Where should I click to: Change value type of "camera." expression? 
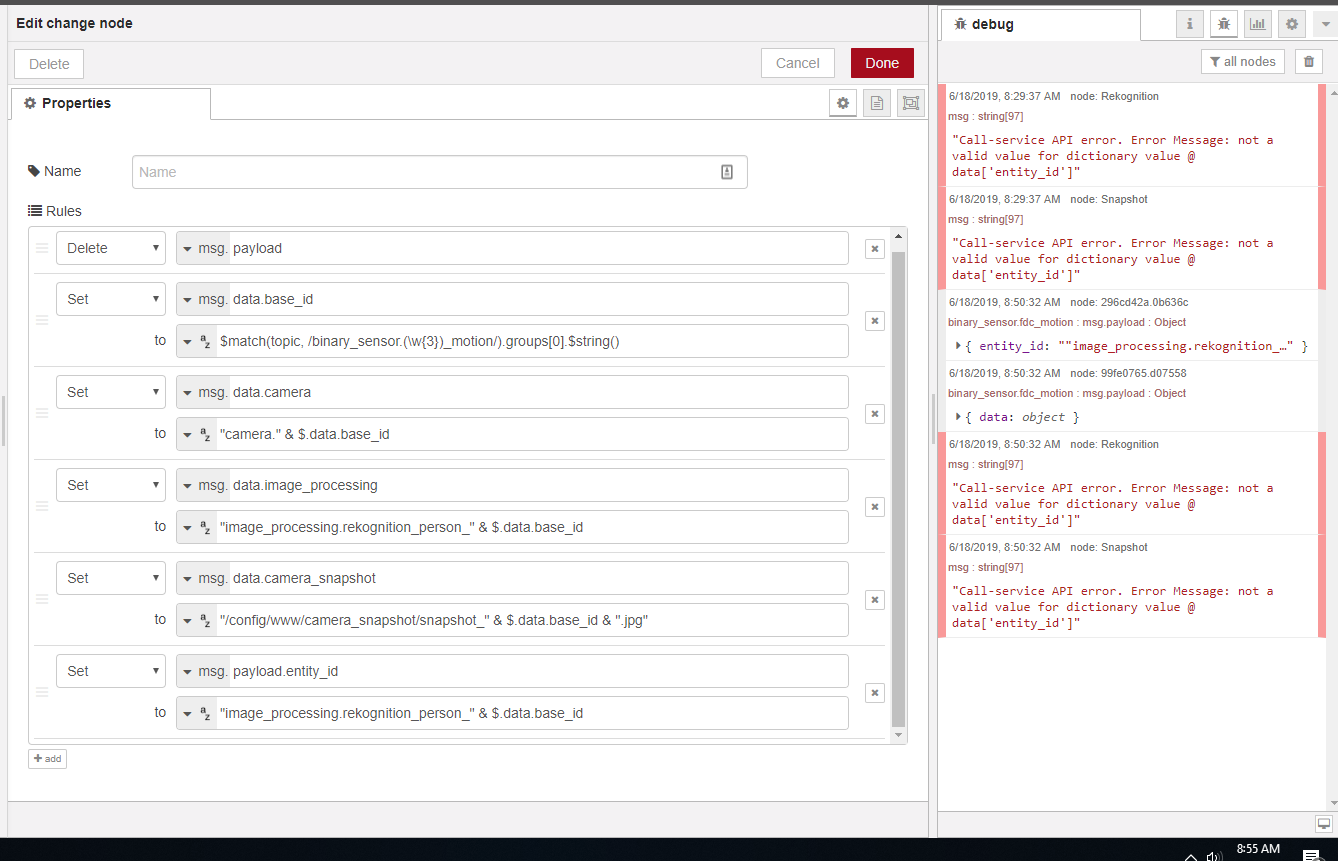click(197, 434)
